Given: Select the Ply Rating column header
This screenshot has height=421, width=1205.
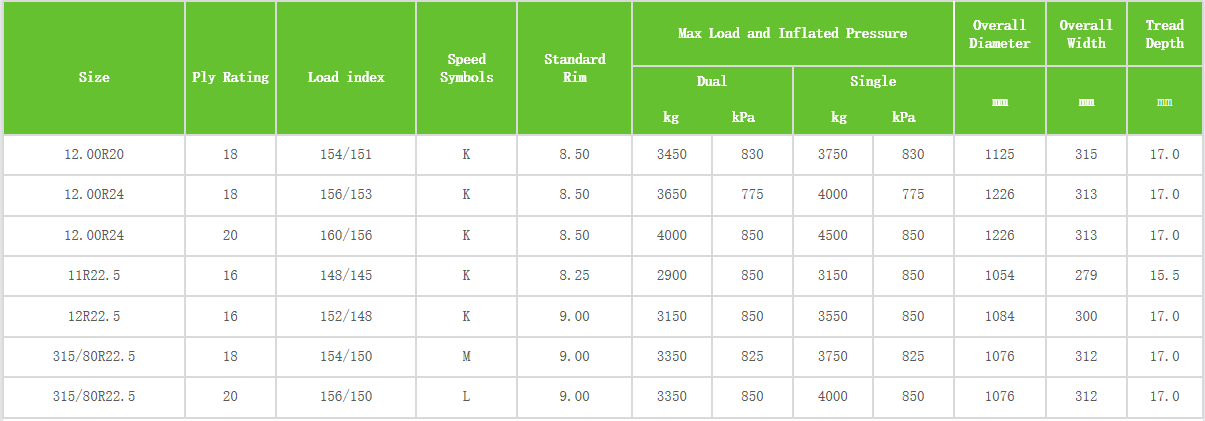Looking at the screenshot, I should click(x=230, y=77).
